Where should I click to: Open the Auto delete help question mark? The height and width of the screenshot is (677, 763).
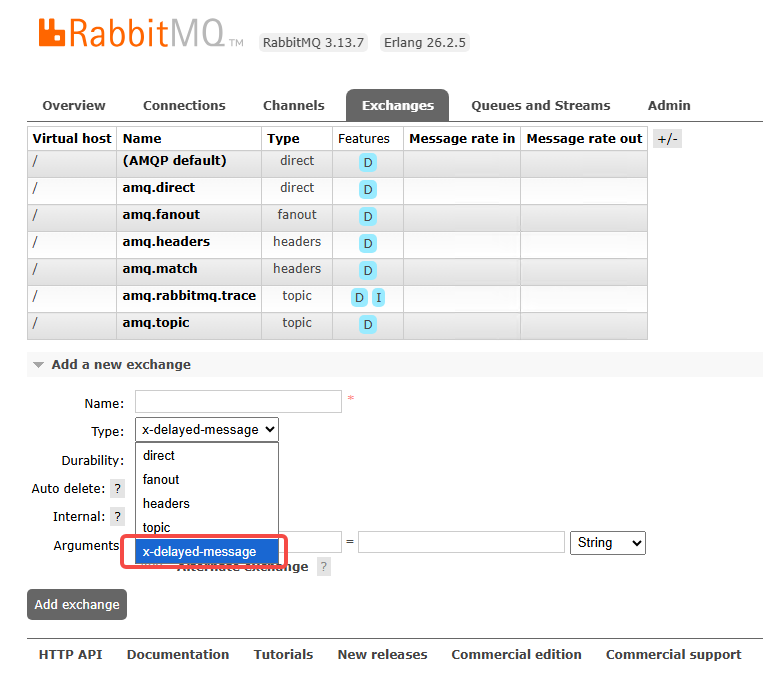pyautogui.click(x=117, y=488)
